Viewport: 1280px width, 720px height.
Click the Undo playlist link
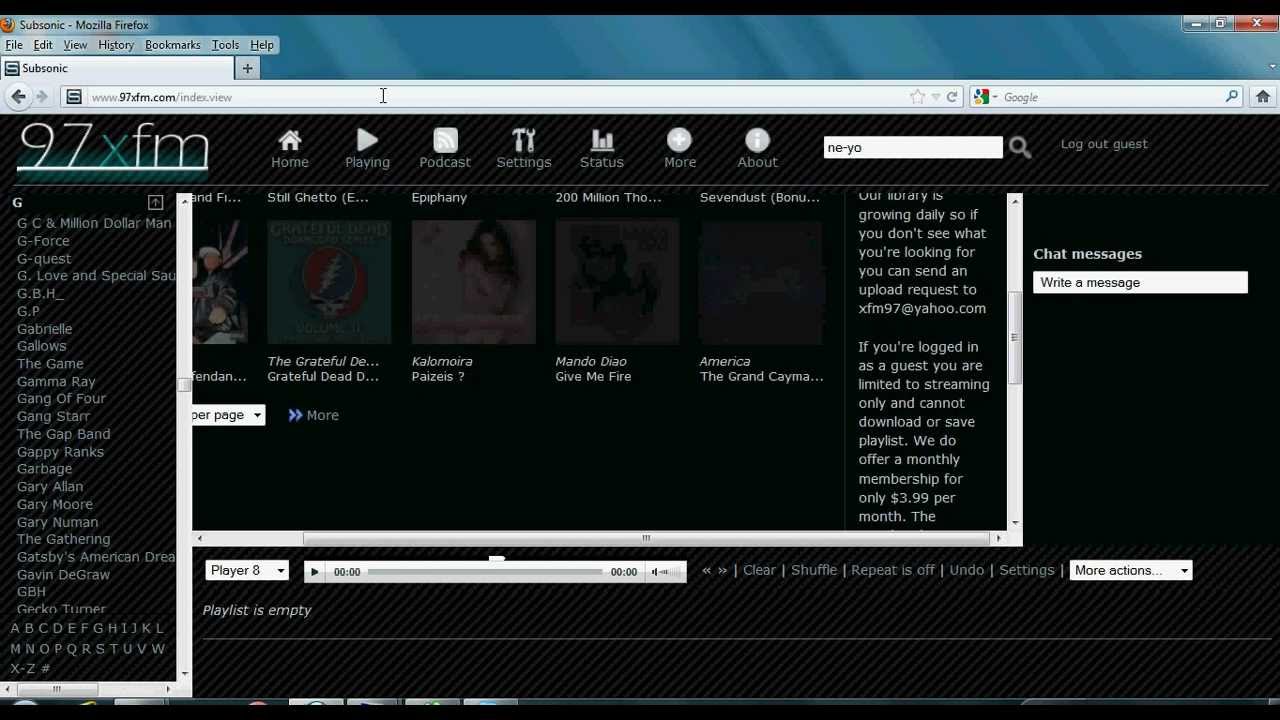[966, 570]
